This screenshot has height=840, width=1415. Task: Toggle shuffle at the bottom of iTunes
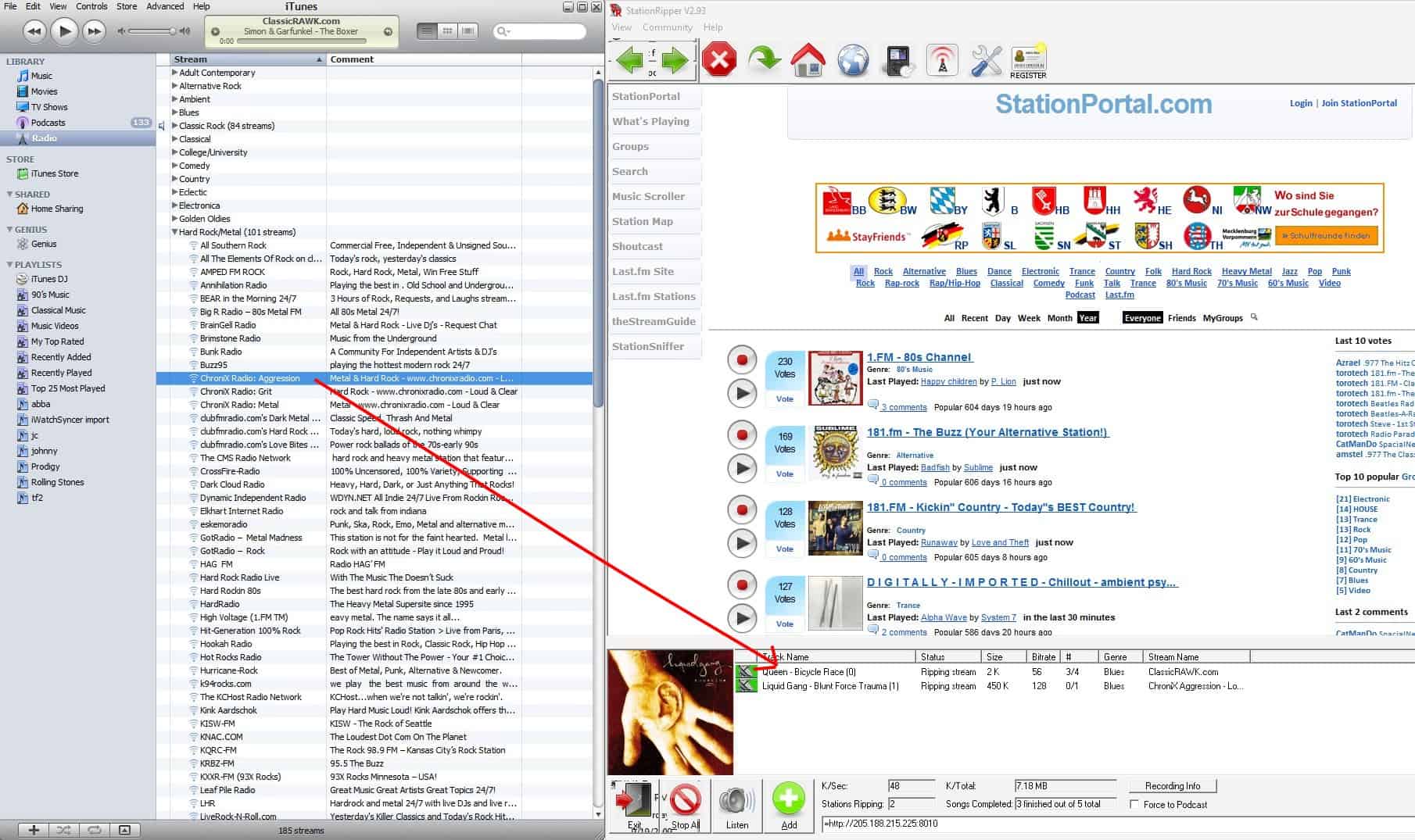(64, 830)
